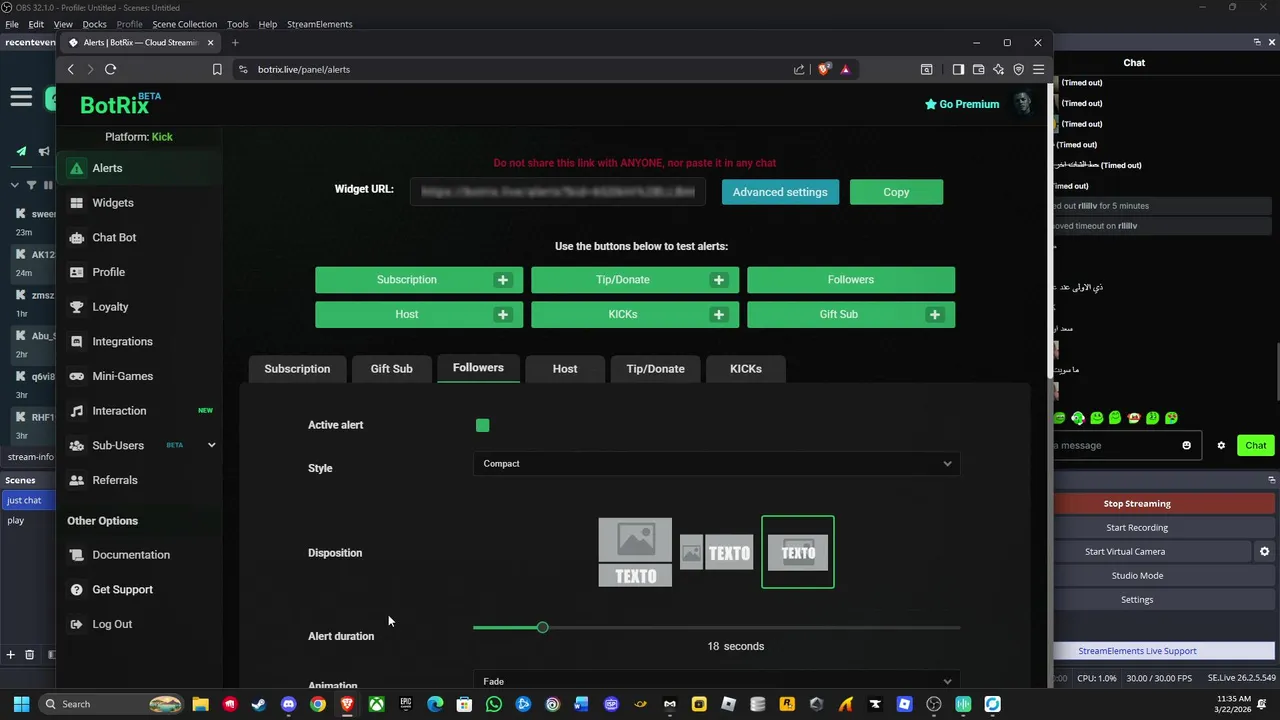Image resolution: width=1280 pixels, height=720 pixels.
Task: Open the Animation Fade dropdown
Action: [717, 681]
